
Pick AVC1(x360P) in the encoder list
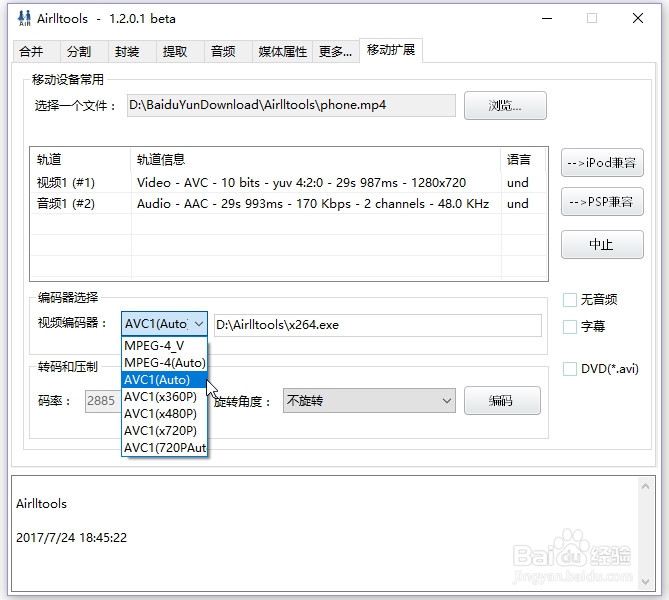(164, 397)
